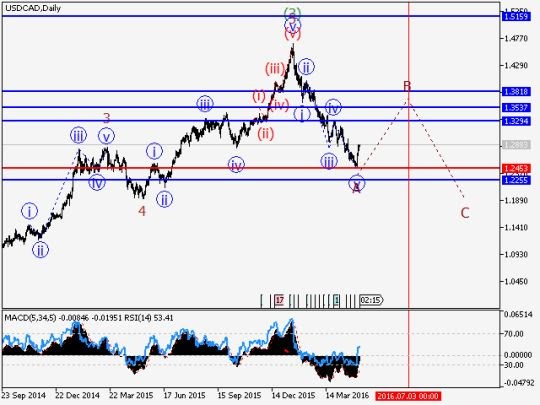The height and width of the screenshot is (405, 540).
Task: Select the circled v above wave A
Action: pyautogui.click(x=357, y=182)
